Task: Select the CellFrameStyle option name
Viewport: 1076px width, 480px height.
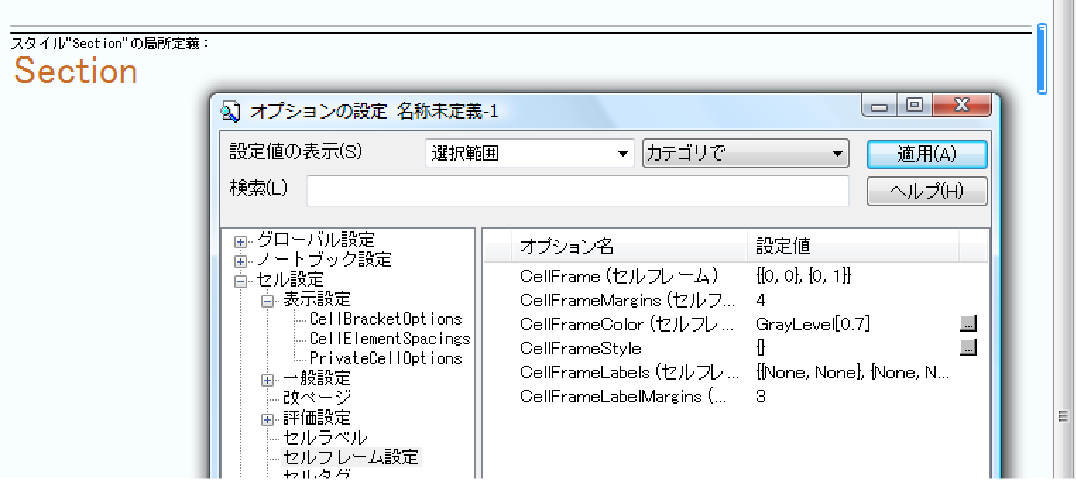Action: tap(581, 348)
